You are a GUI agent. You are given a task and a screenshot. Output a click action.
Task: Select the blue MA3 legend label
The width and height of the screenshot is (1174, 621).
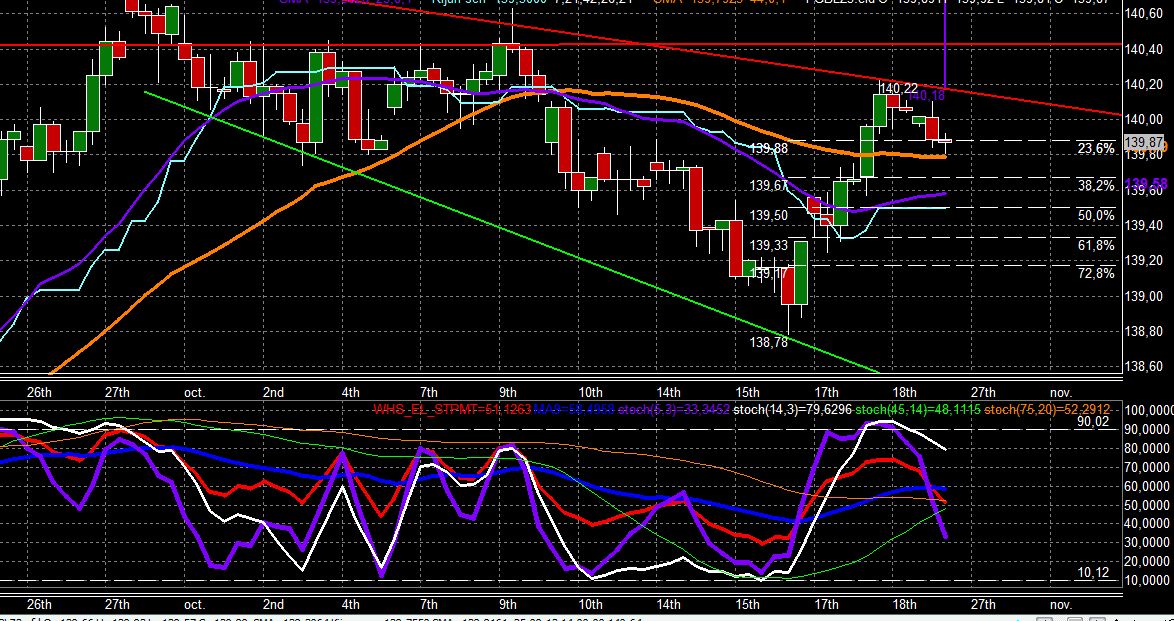click(574, 409)
